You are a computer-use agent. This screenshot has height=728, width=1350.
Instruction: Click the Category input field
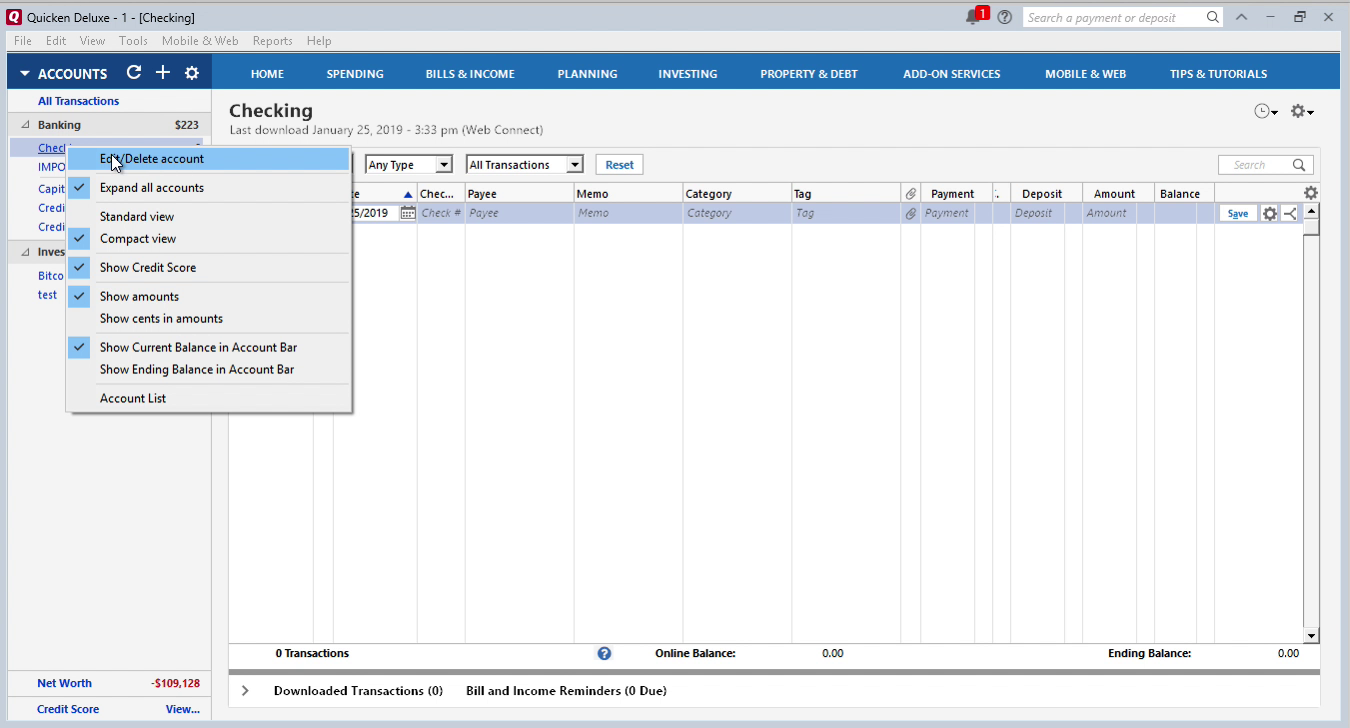coord(737,213)
